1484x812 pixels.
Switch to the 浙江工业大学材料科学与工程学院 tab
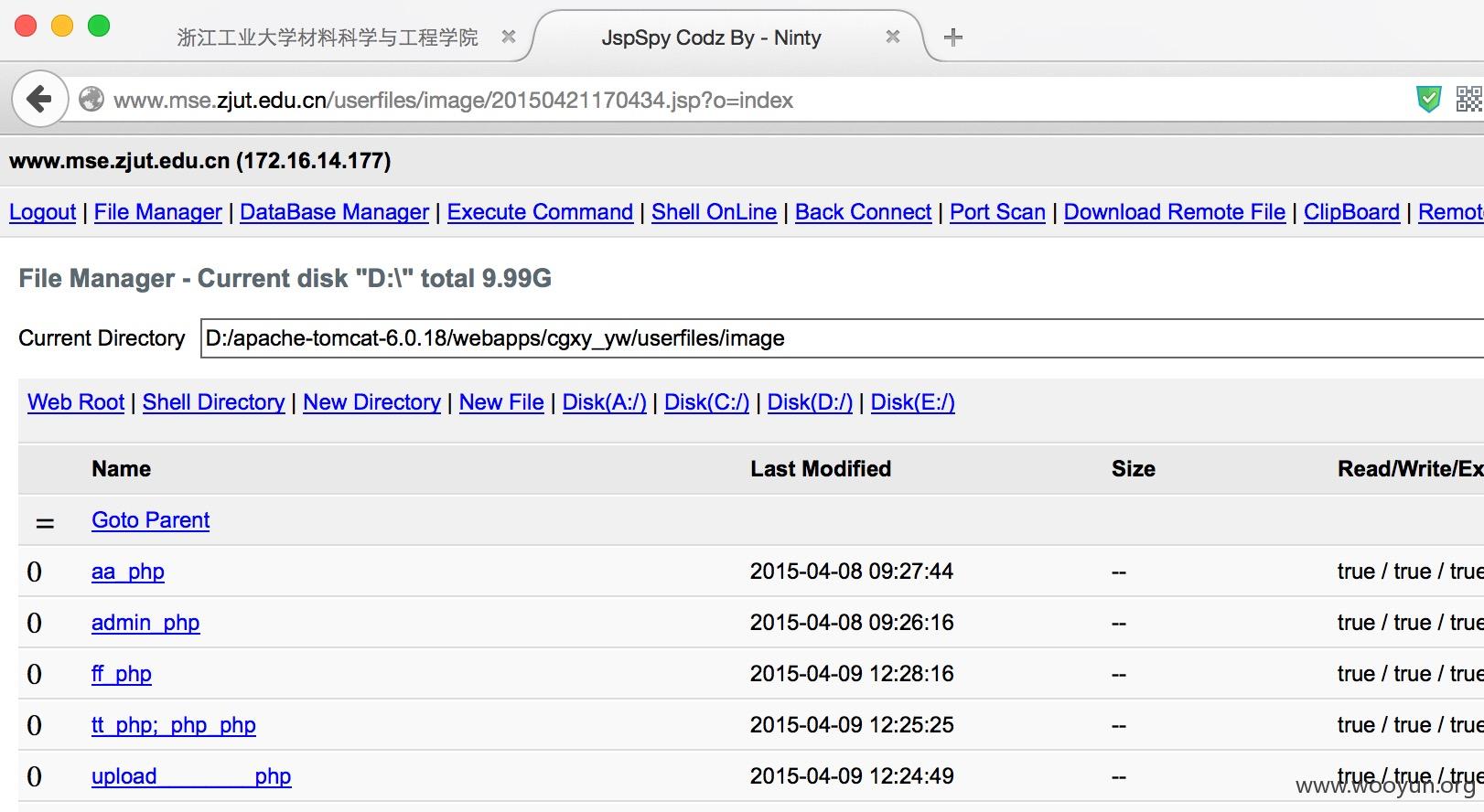(327, 37)
